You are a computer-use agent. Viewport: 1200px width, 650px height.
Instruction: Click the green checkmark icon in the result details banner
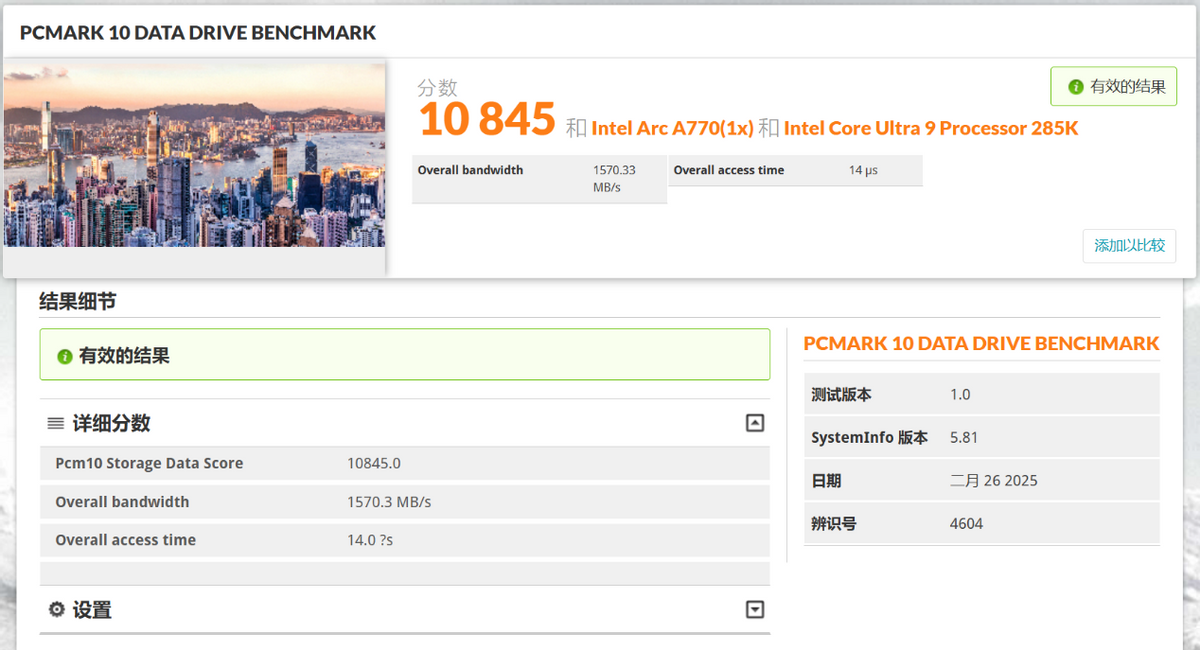[x=65, y=356]
